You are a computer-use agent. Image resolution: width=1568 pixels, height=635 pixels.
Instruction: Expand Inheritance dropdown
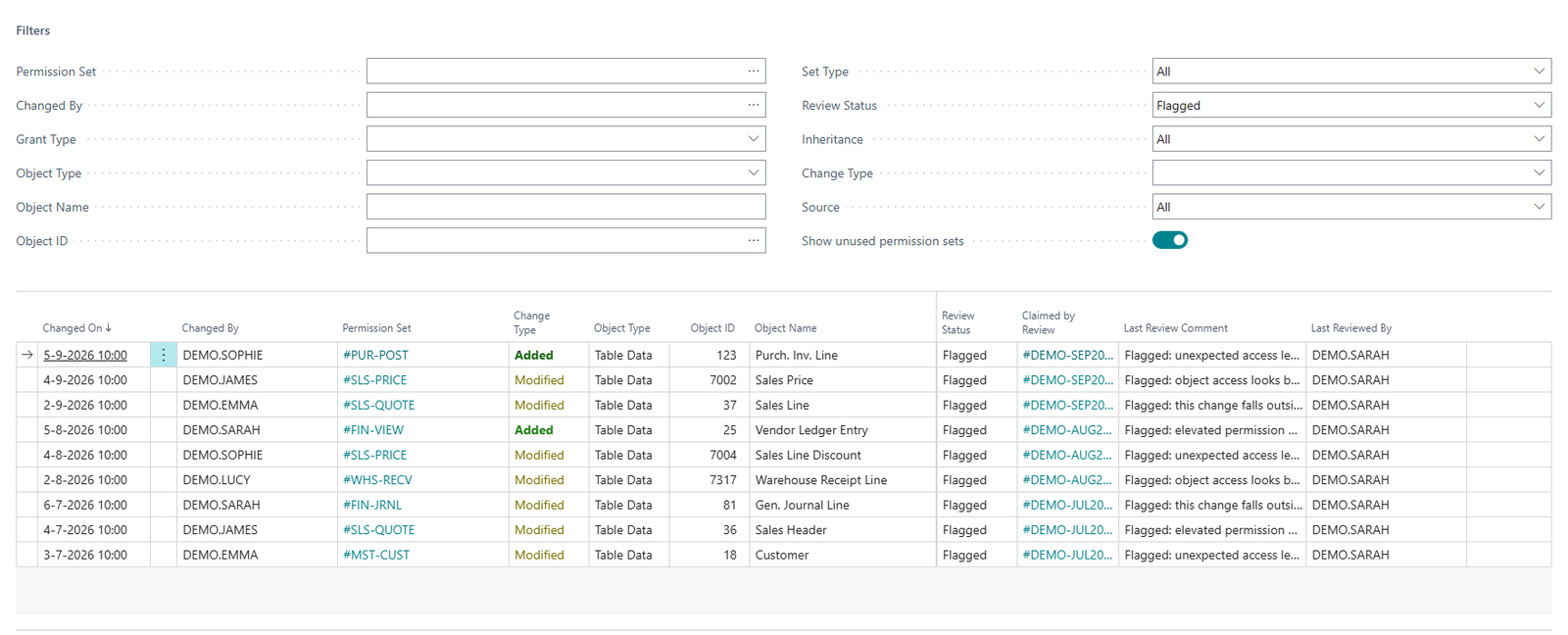pyautogui.click(x=1539, y=139)
